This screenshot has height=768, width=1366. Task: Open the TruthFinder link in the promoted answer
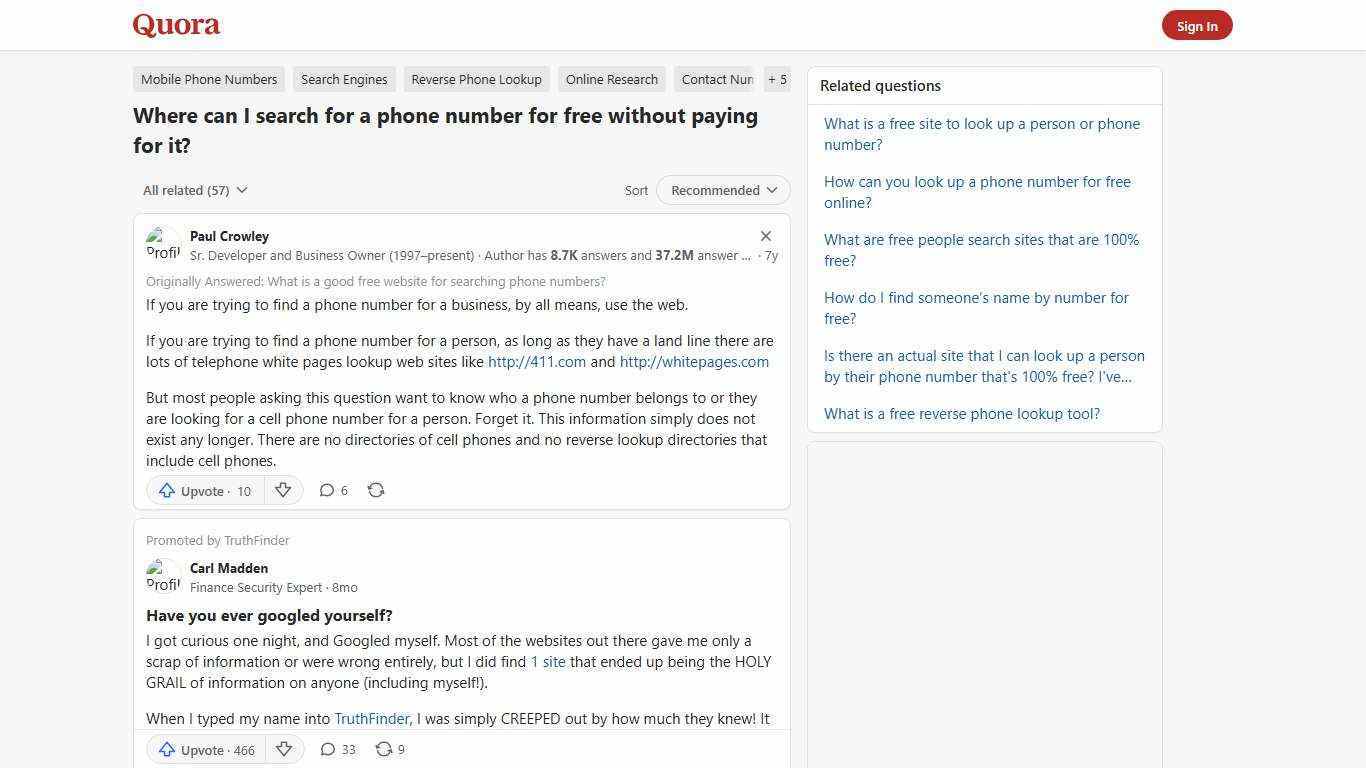click(371, 718)
